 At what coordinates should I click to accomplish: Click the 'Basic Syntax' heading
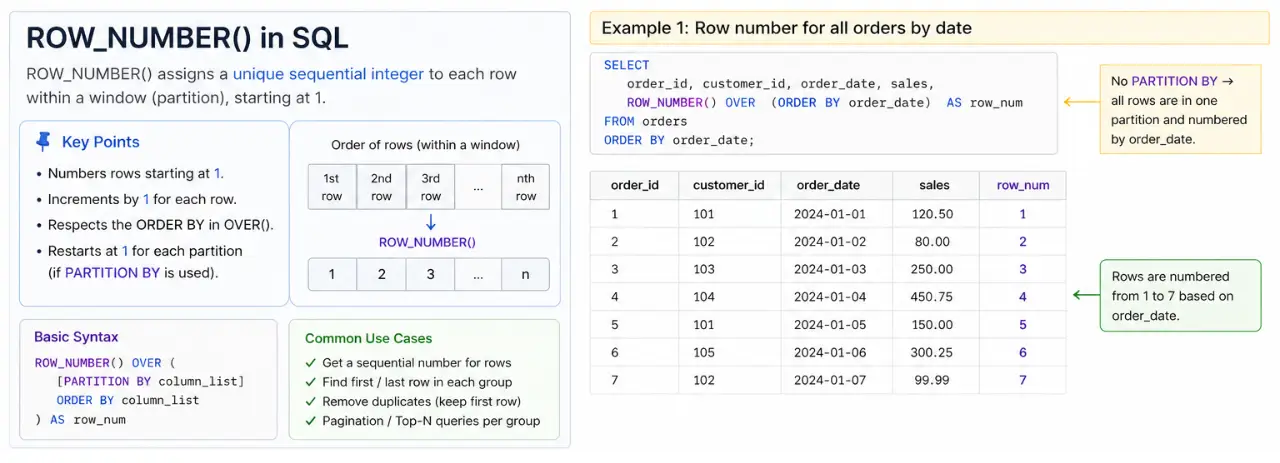76,337
